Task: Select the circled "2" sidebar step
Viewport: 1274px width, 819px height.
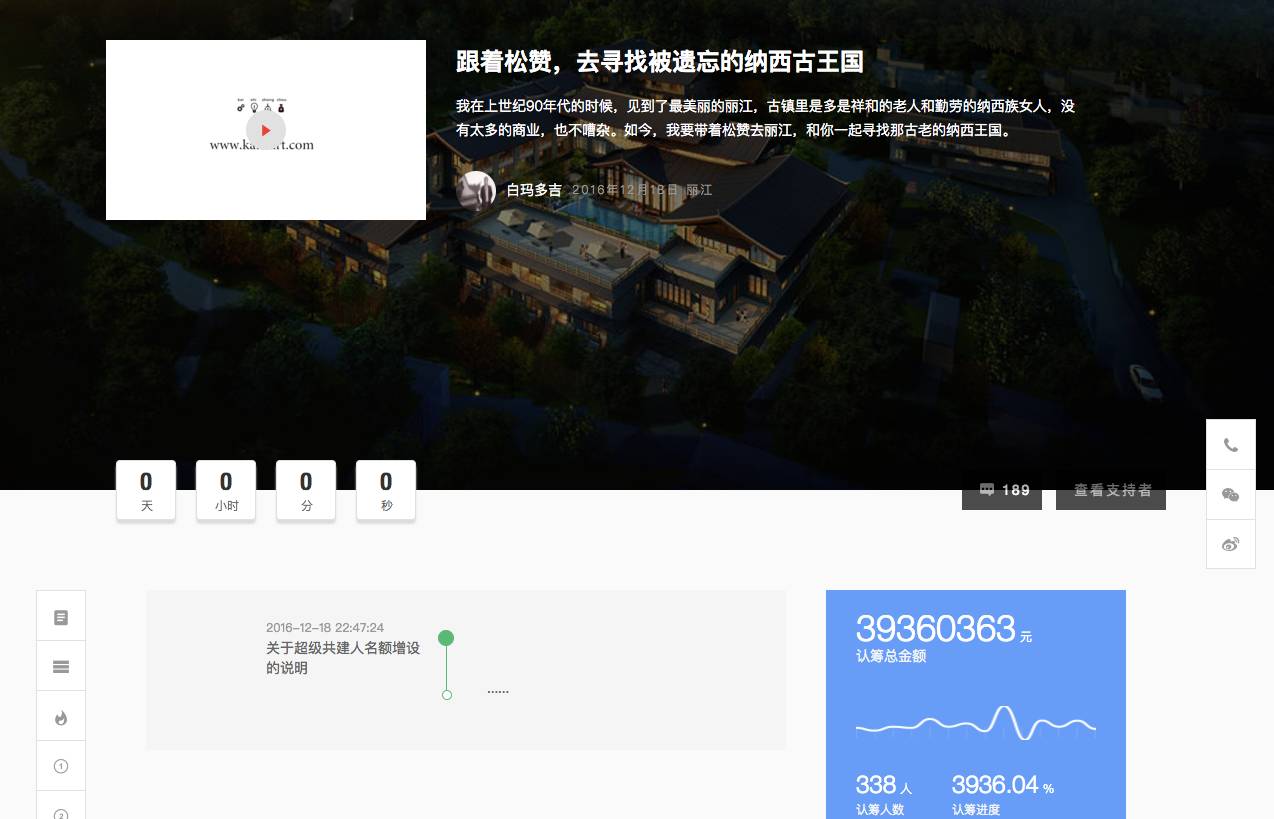Action: pyautogui.click(x=61, y=812)
